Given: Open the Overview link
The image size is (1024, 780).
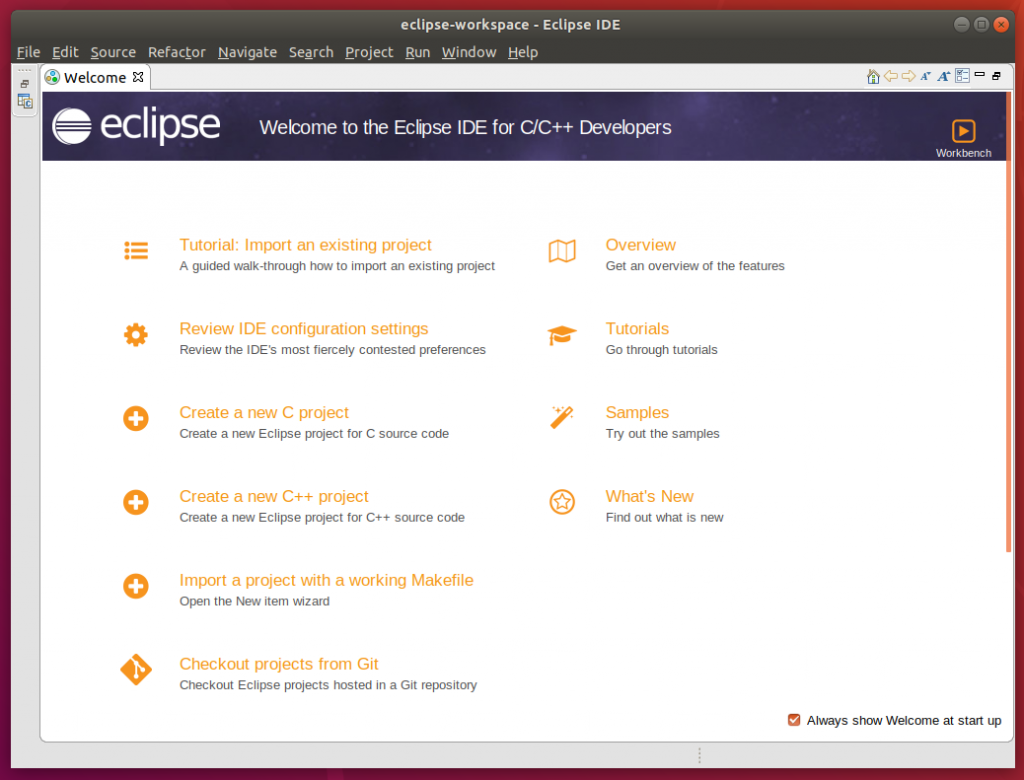Looking at the screenshot, I should tap(640, 245).
